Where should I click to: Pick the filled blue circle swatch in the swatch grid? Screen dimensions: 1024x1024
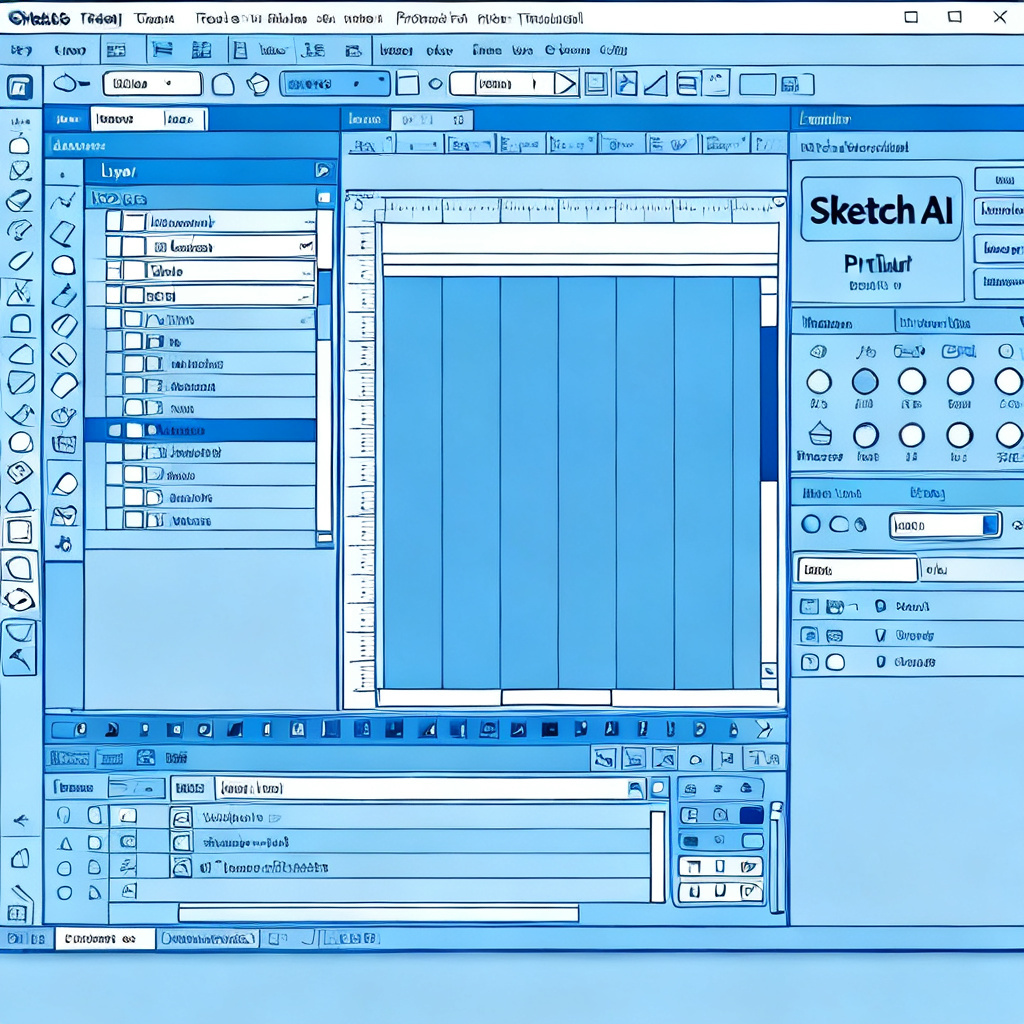[x=865, y=381]
